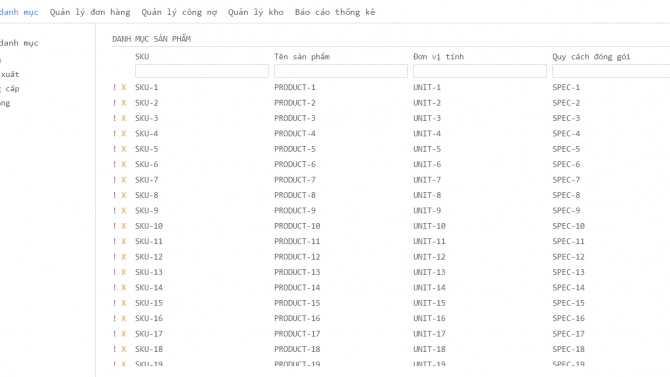Viewport: 670px width, 377px height.
Task: Click the X icon next to SKU-6
Action: [x=123, y=164]
